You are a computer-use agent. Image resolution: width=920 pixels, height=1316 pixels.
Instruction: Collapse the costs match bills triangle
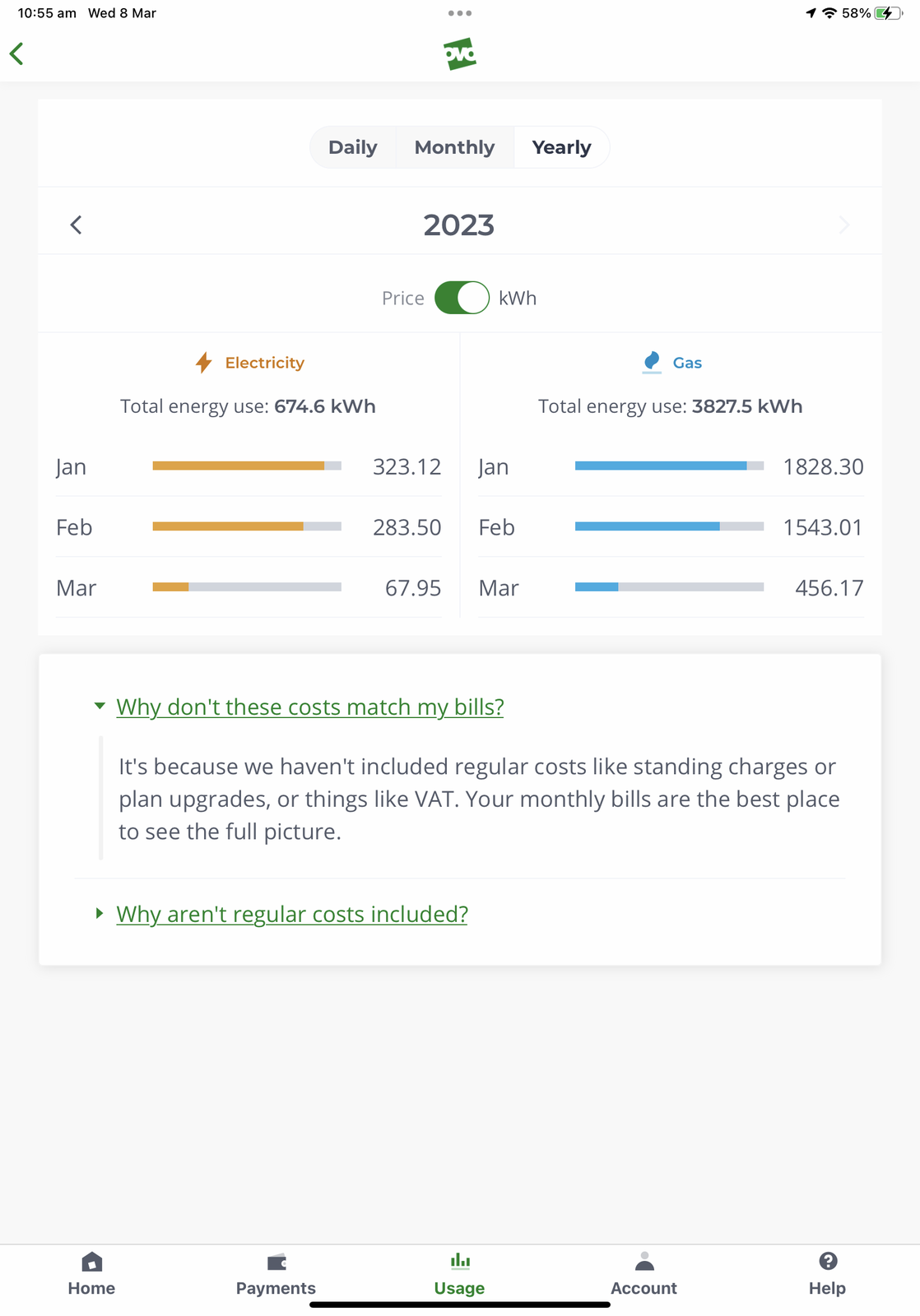click(100, 707)
